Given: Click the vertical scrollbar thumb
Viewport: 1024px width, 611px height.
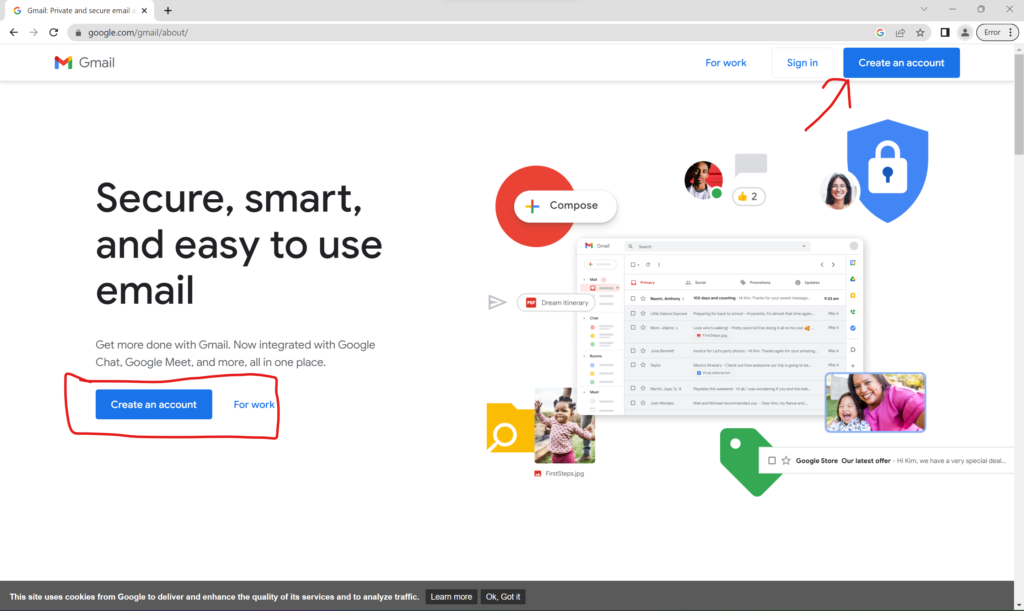Looking at the screenshot, I should 1019,104.
